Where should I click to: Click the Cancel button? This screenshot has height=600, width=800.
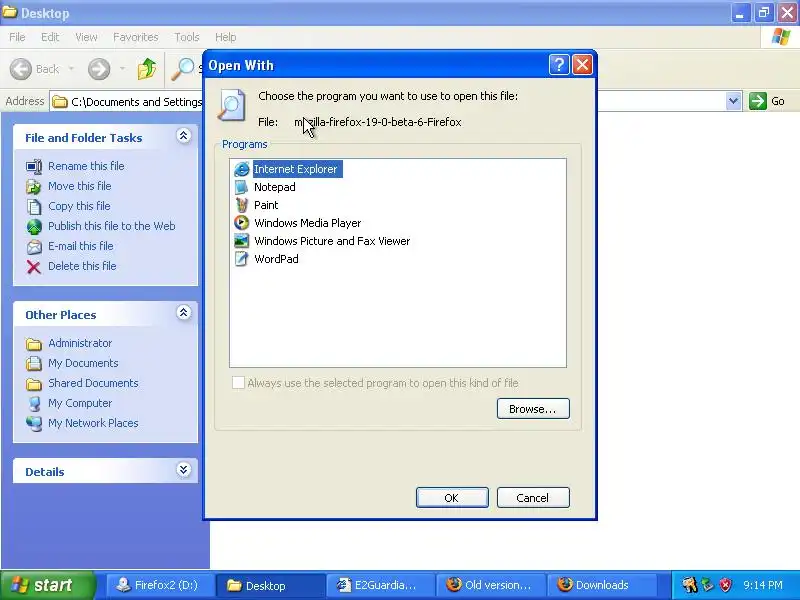pyautogui.click(x=533, y=497)
